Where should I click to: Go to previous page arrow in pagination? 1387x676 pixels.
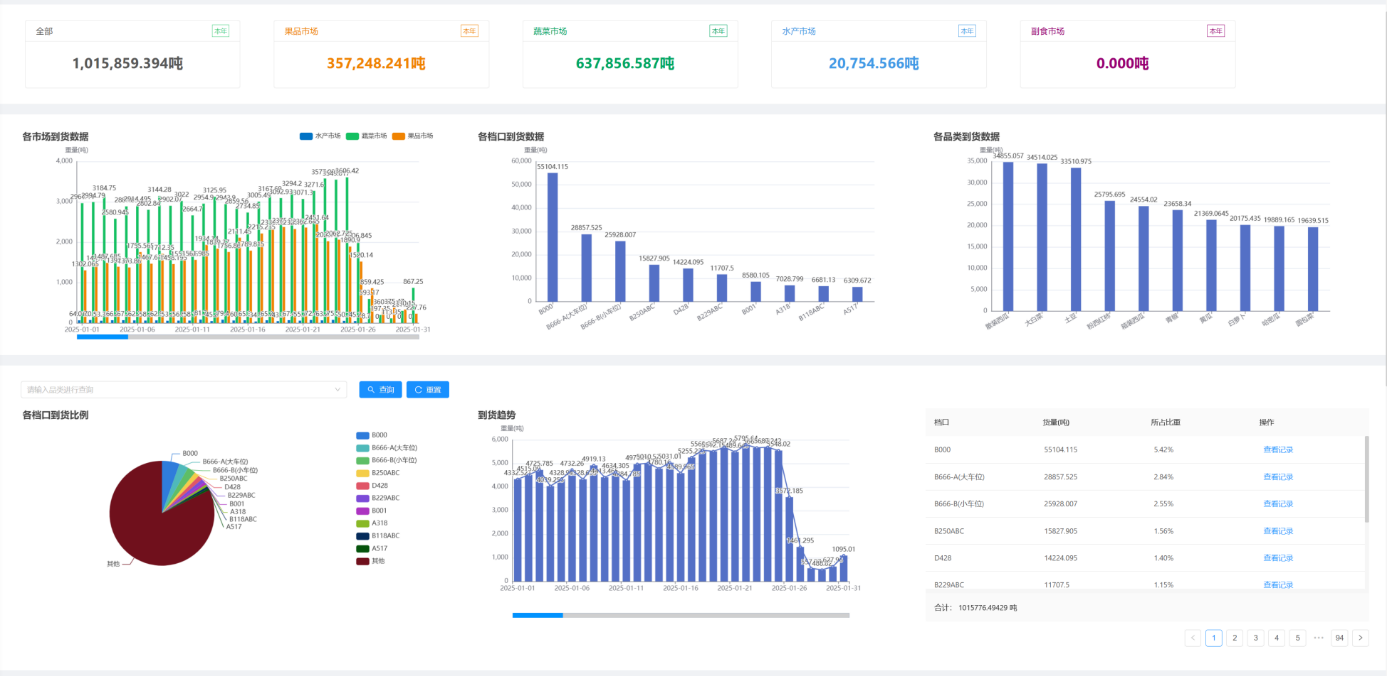pos(1192,638)
